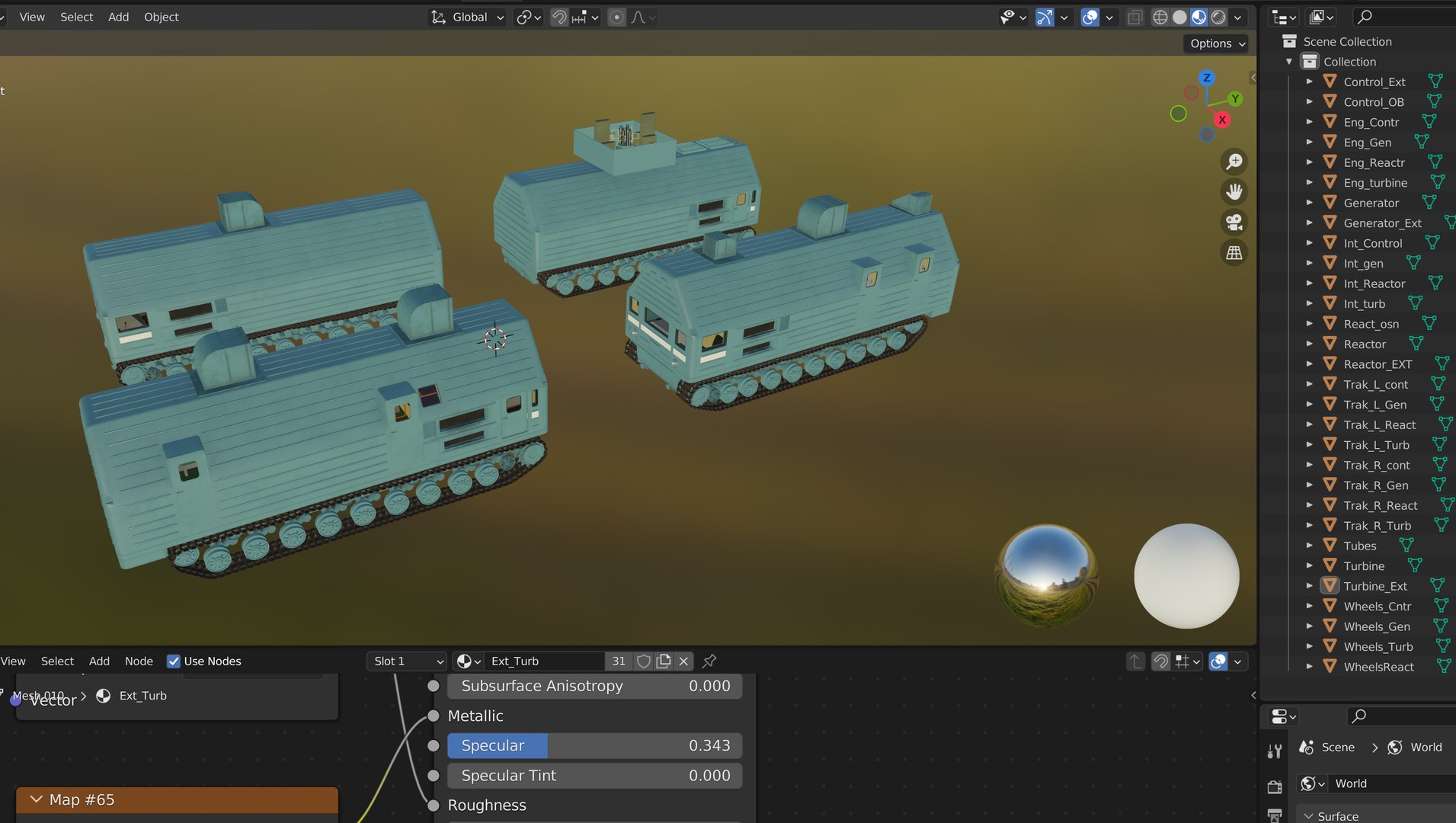Click the outliner search field
1456x823 pixels.
tap(1404, 17)
